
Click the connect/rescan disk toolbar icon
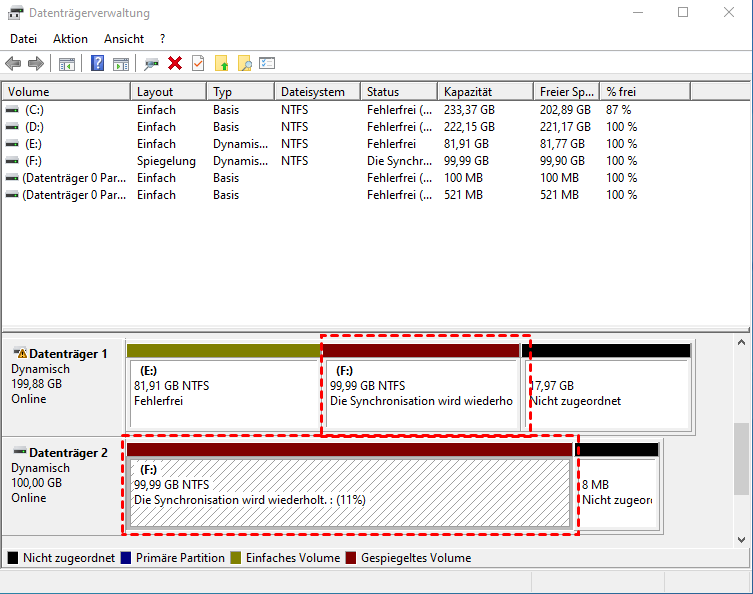(151, 63)
